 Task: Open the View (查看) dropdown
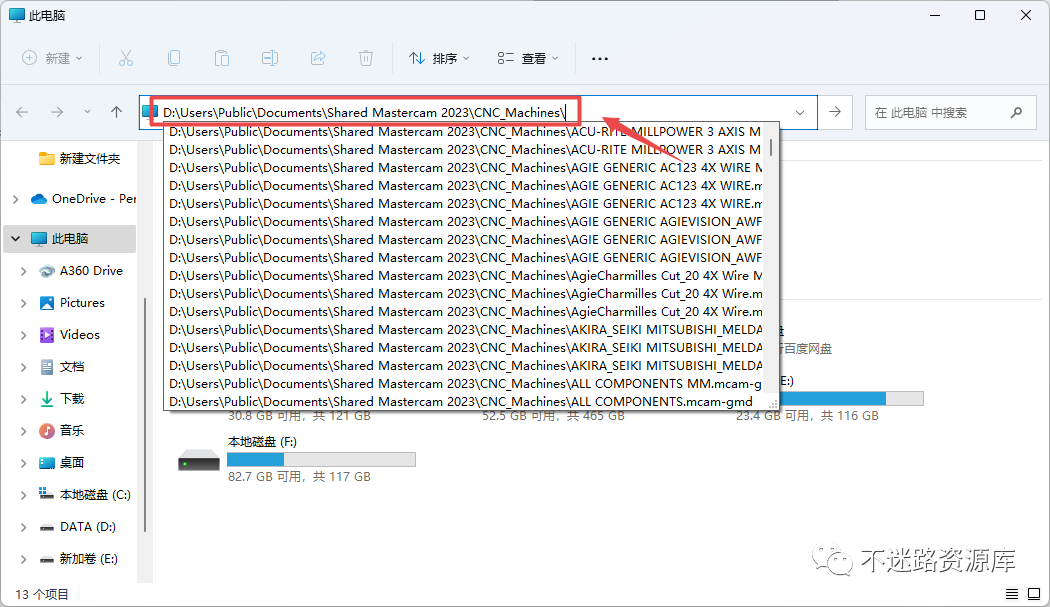[528, 58]
